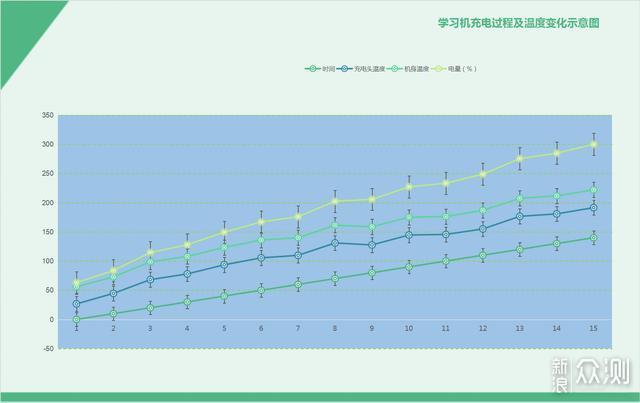Select the 电量 data point at x=15

coord(594,144)
